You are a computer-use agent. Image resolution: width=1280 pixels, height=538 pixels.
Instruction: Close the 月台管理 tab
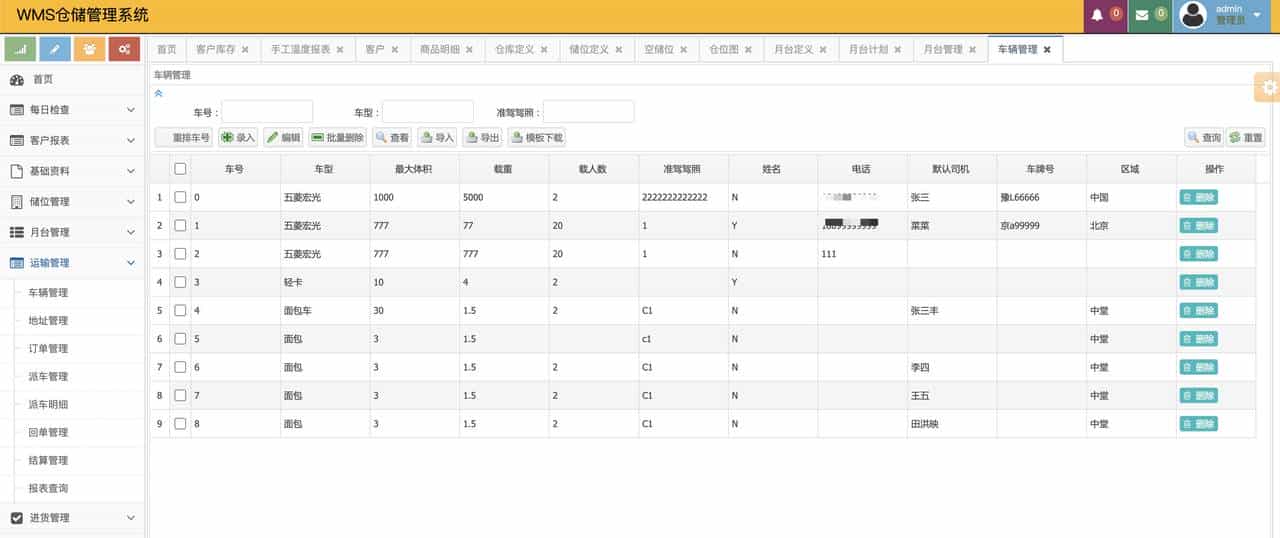coord(972,49)
